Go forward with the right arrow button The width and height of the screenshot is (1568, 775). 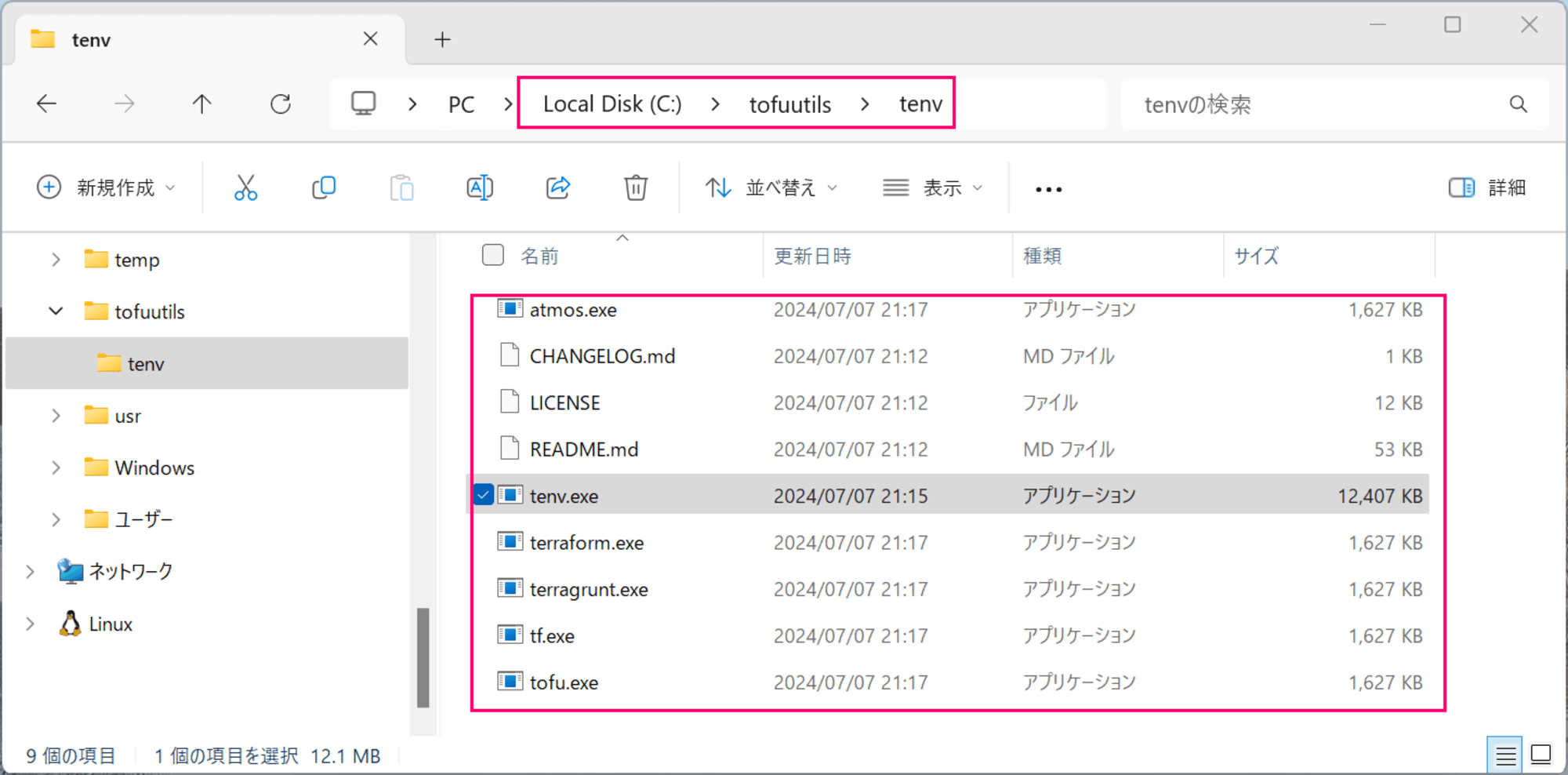[x=124, y=104]
